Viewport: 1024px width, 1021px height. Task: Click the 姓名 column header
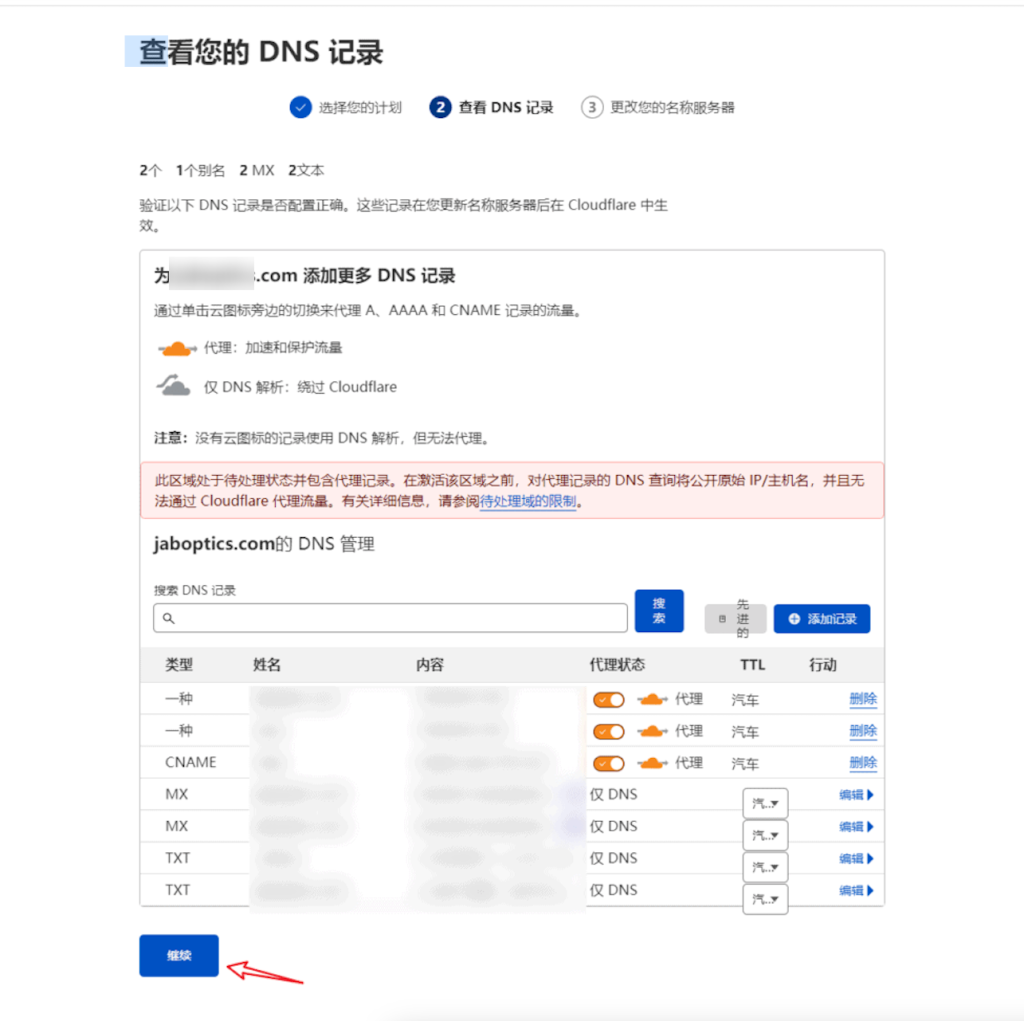[267, 665]
